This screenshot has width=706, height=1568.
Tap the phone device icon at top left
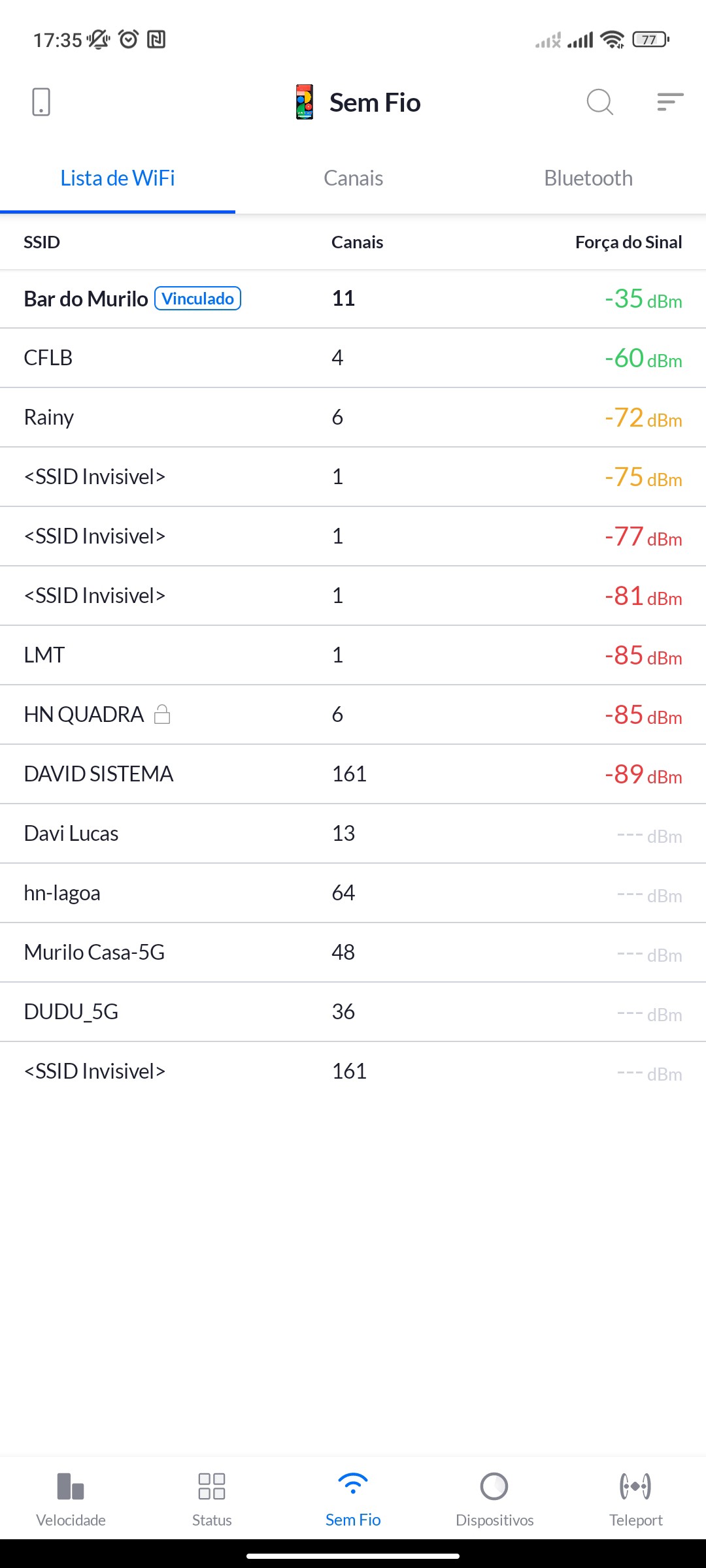tap(41, 102)
